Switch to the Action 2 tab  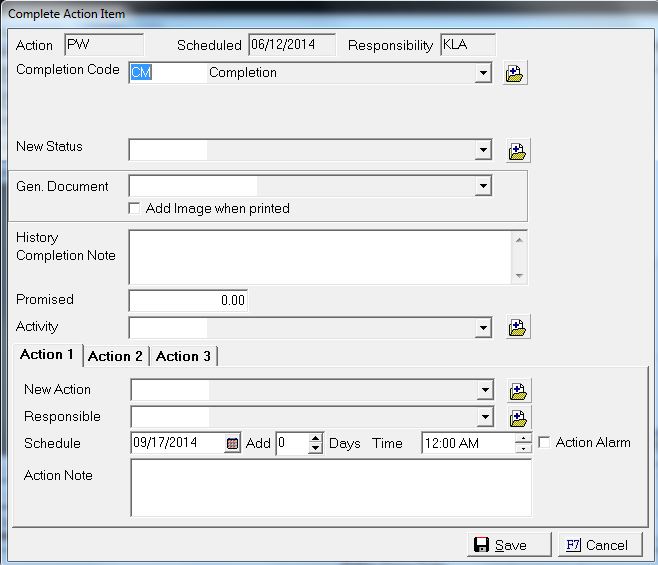point(115,356)
